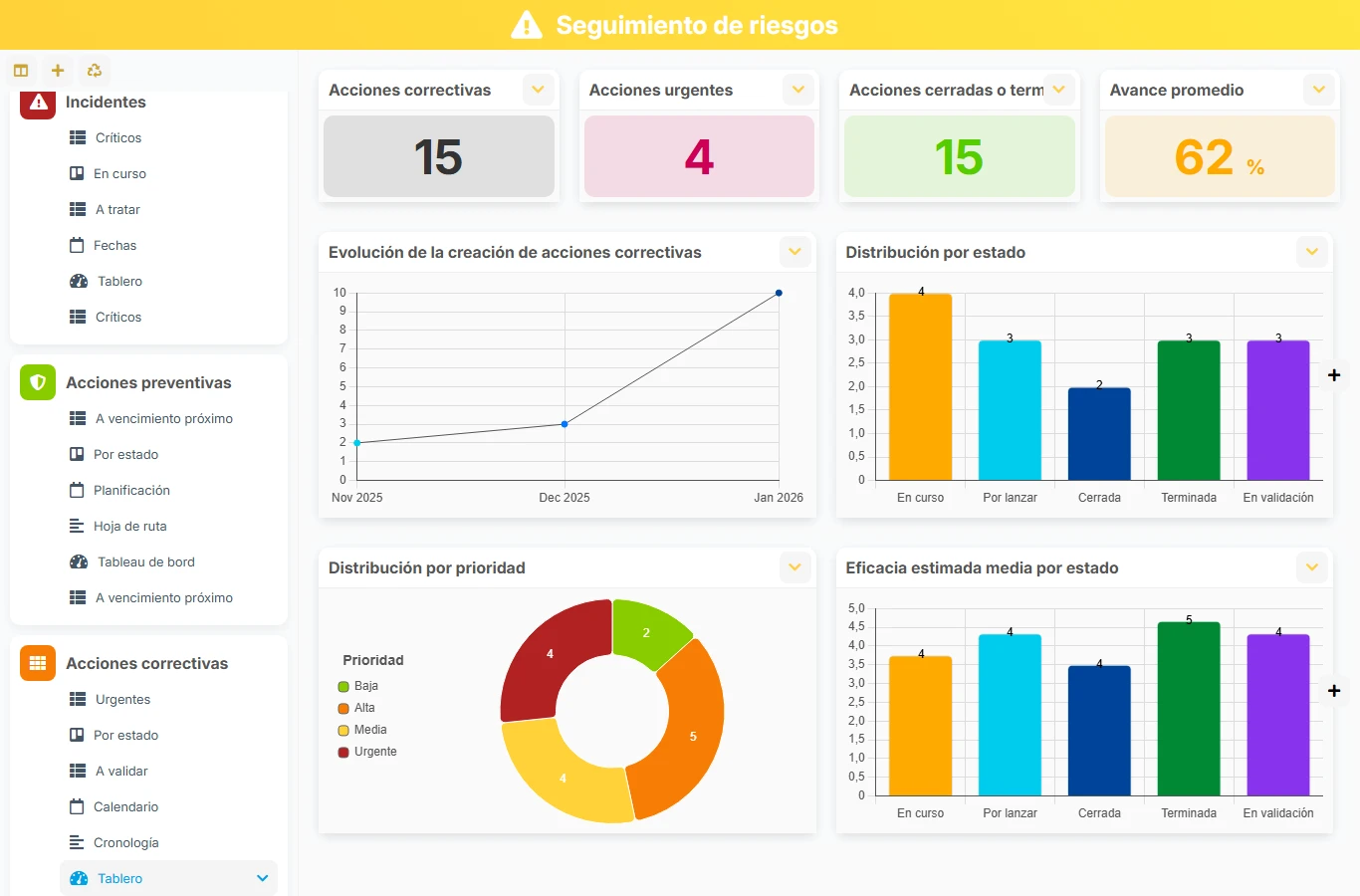This screenshot has height=896, width=1360.
Task: Click the red Incidentes warning icon
Action: 38,103
